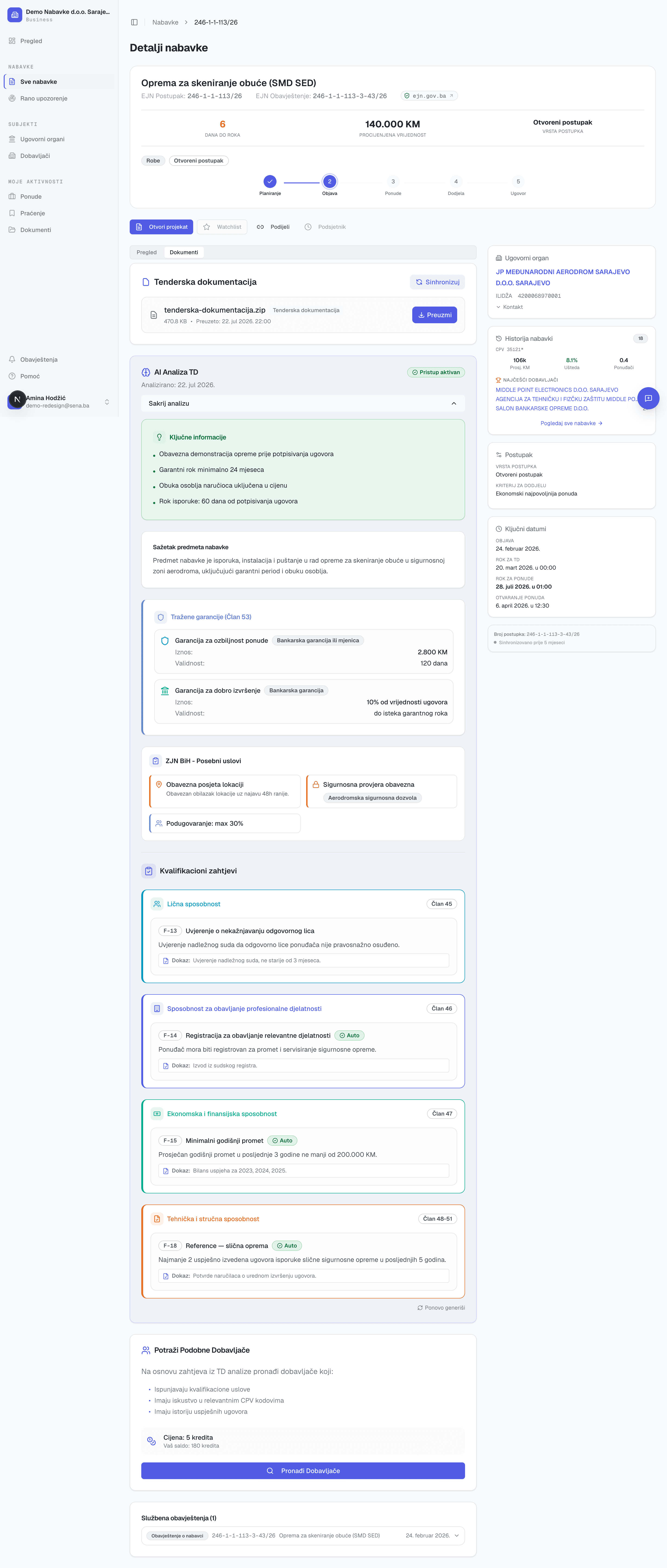Go to Sve nabavke in sidebar

tap(59, 82)
